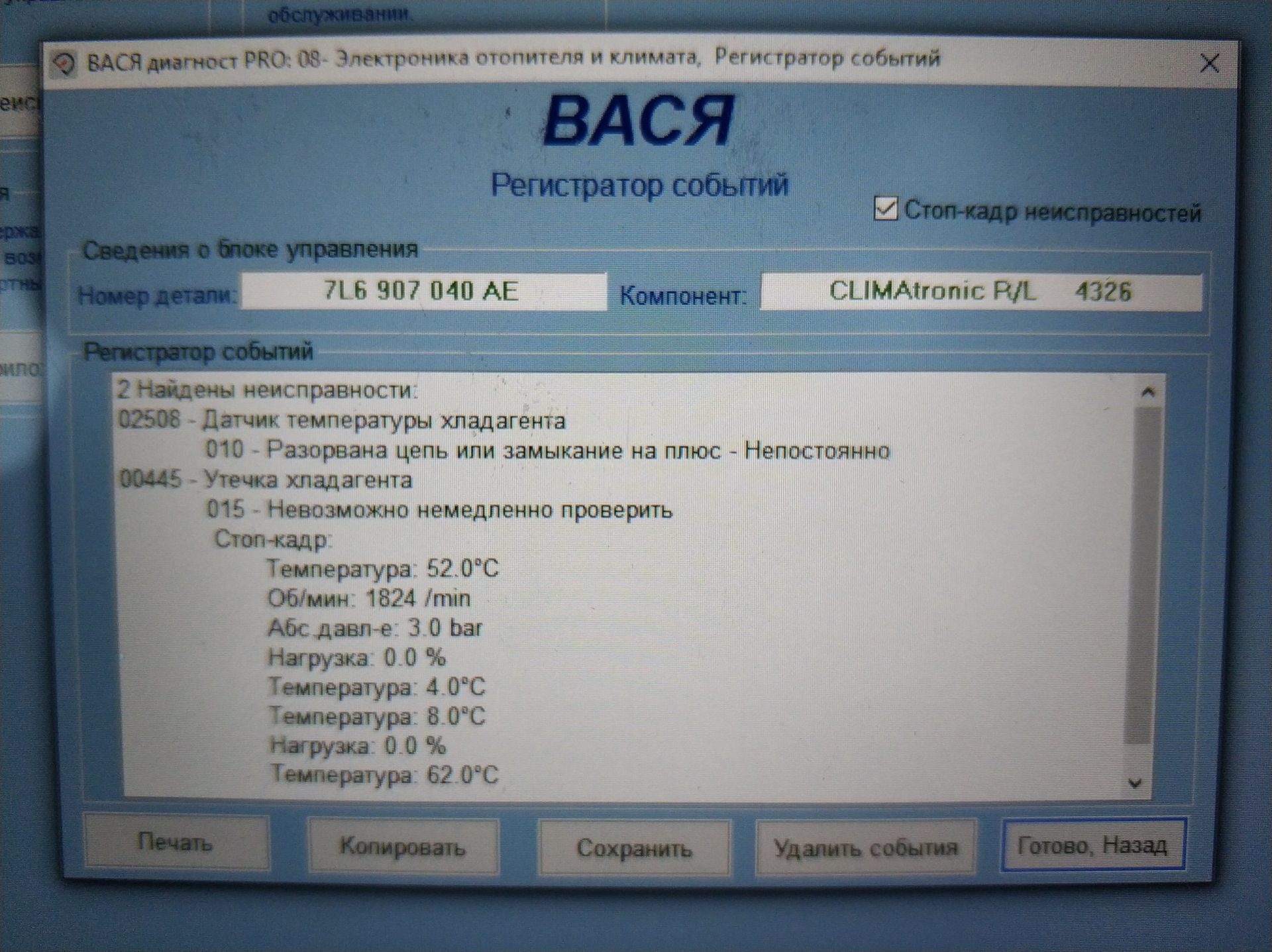Select line 015 Невозможно немедленно проверить
The height and width of the screenshot is (952, 1272).
(439, 509)
